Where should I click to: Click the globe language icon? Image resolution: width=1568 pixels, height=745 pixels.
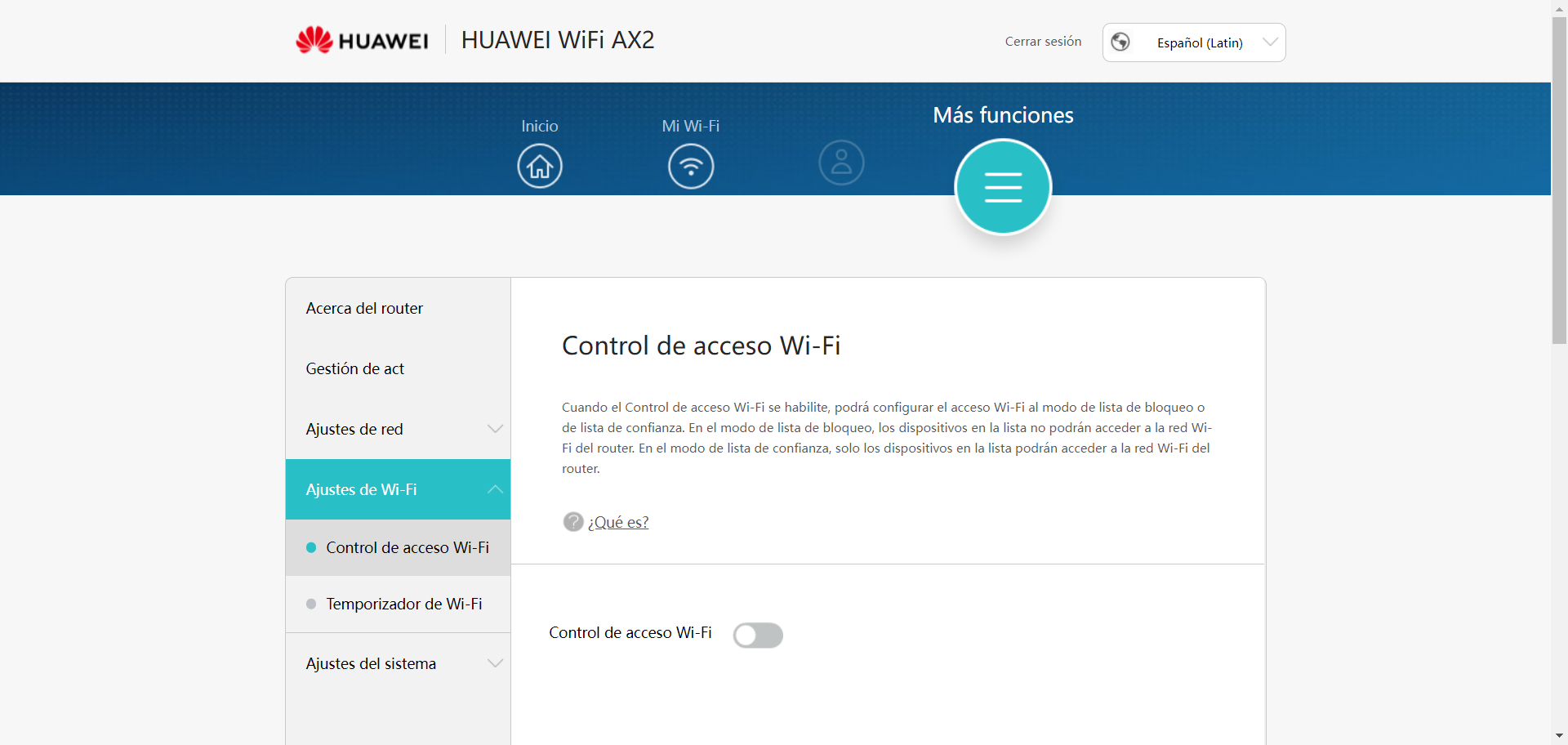pos(1120,42)
